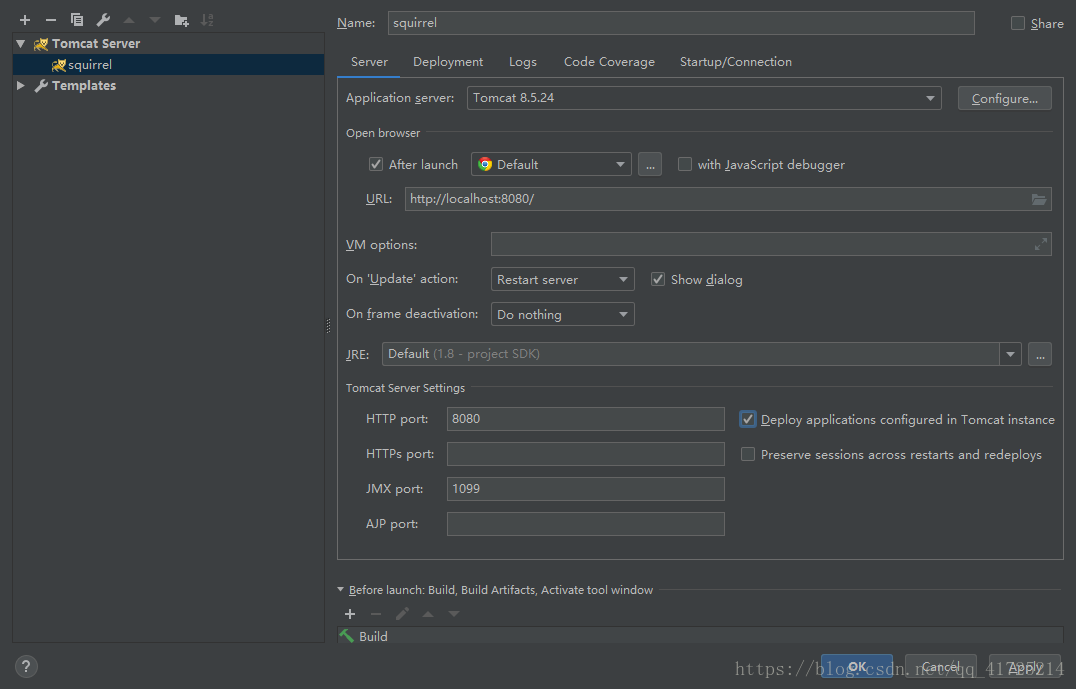The height and width of the screenshot is (689, 1076).
Task: Collapse Before launch section triangle
Action: (340, 589)
